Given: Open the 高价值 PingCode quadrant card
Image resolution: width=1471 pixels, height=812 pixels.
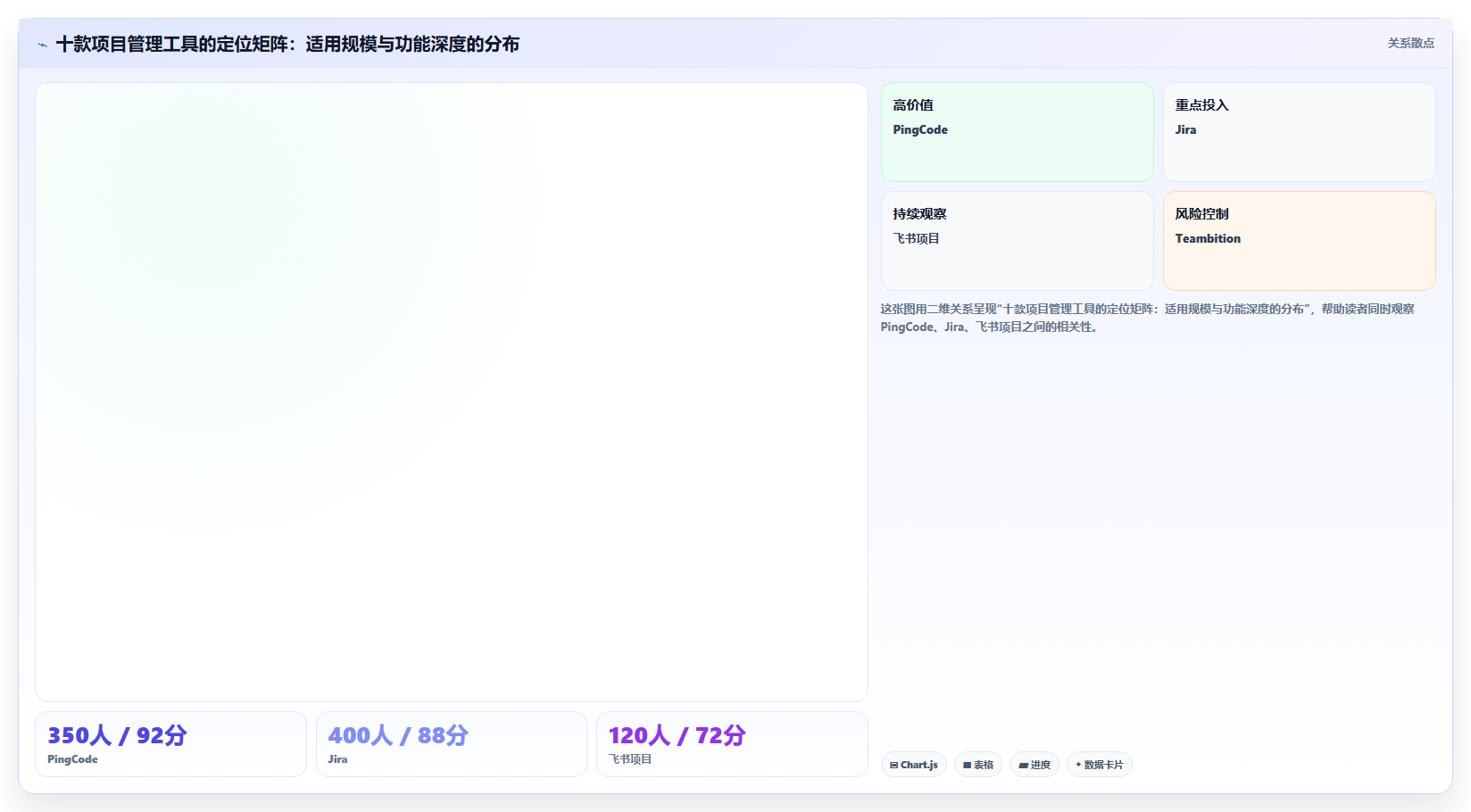Looking at the screenshot, I should coord(1018,132).
